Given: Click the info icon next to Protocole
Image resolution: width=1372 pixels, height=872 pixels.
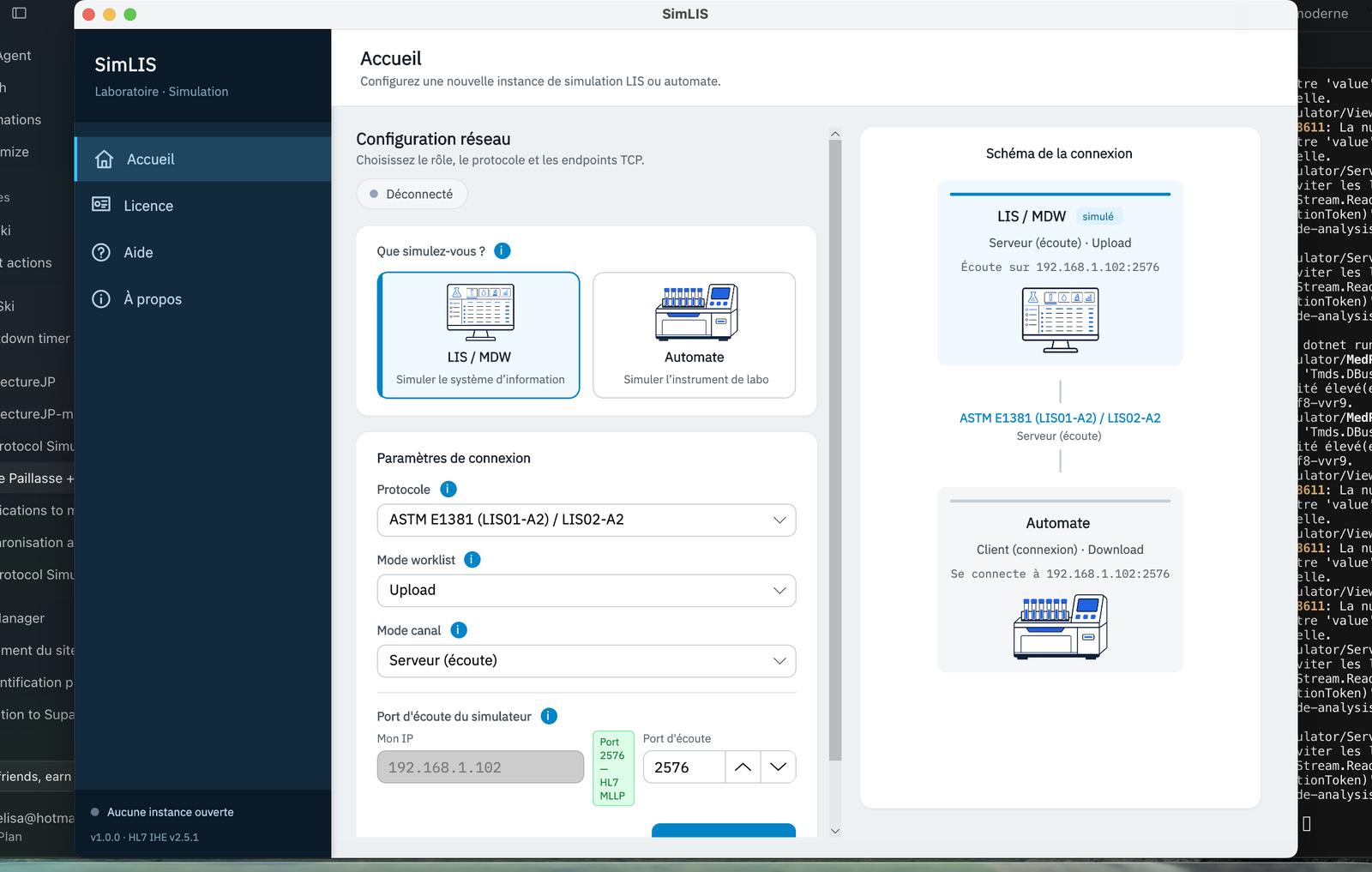Looking at the screenshot, I should pyautogui.click(x=448, y=489).
